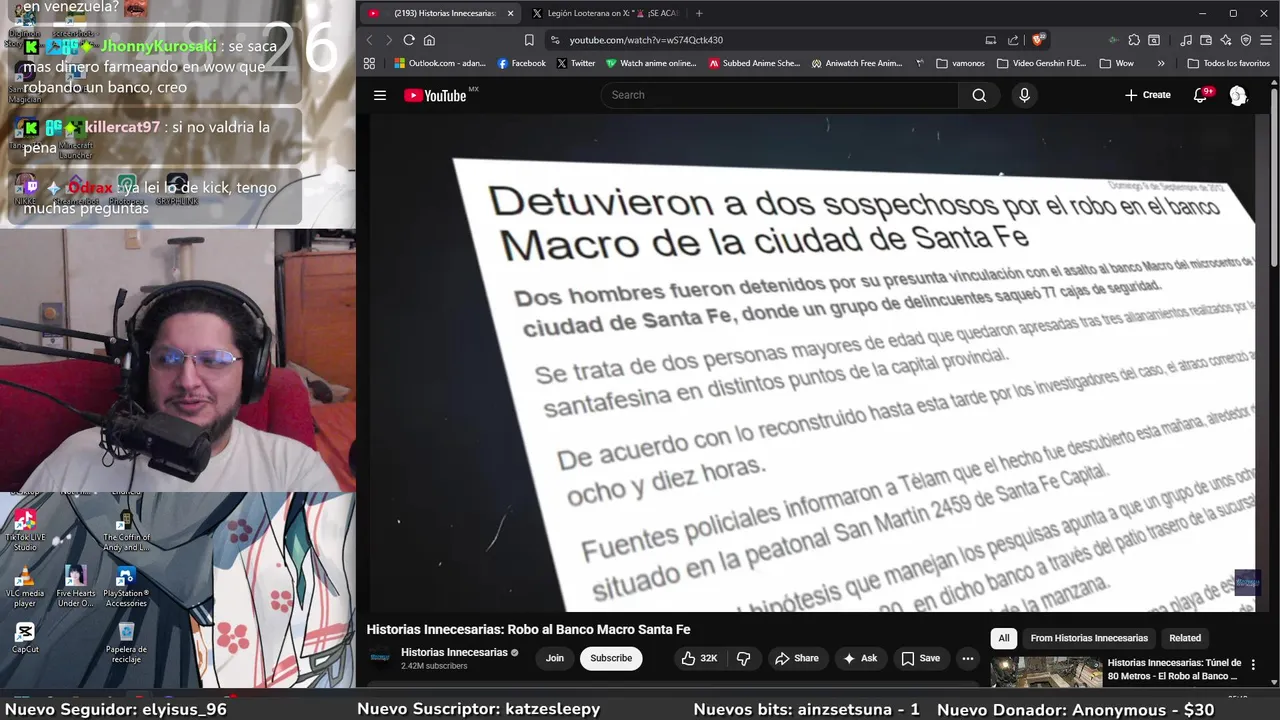Open the Wow bookmarks folder

click(x=1116, y=63)
